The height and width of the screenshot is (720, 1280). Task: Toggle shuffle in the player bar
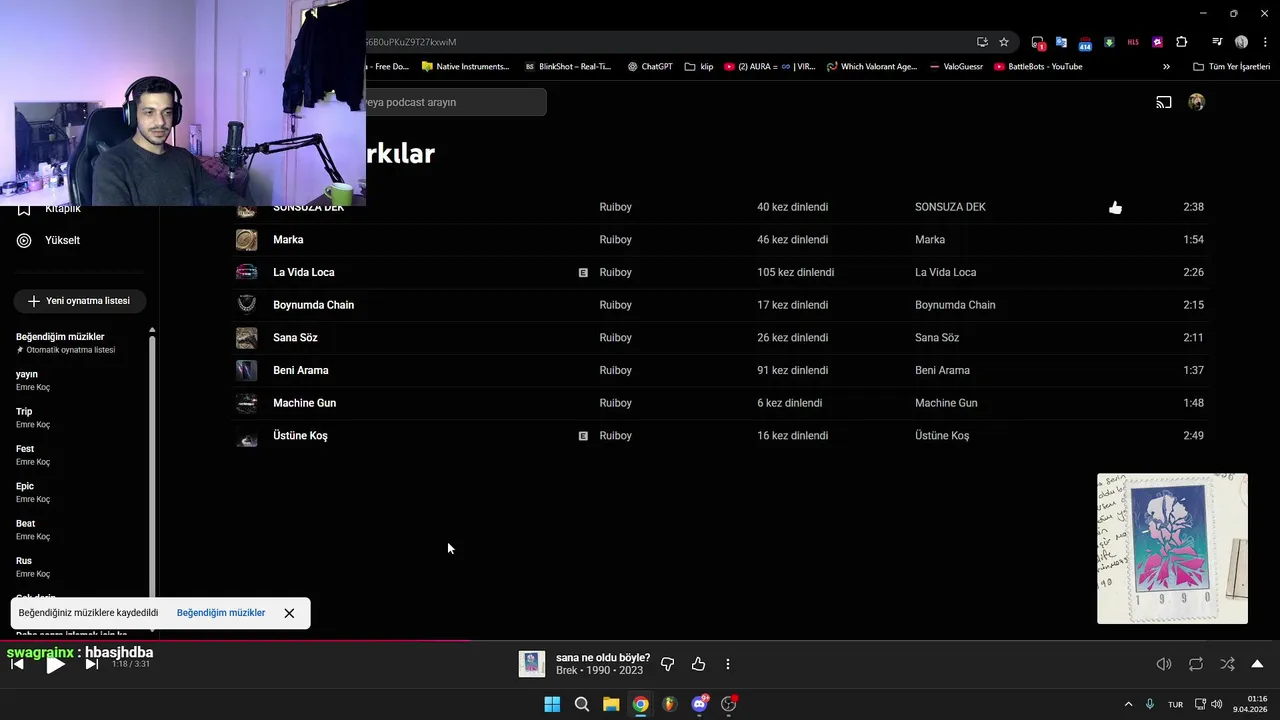(x=1227, y=664)
